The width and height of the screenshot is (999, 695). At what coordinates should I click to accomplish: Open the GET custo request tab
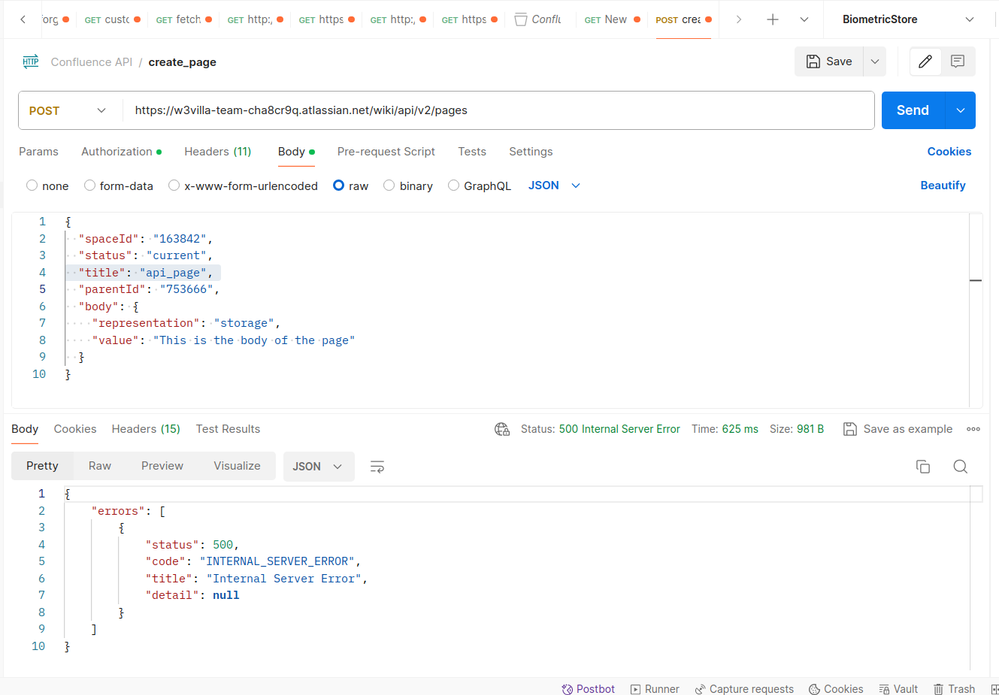pyautogui.click(x=112, y=20)
